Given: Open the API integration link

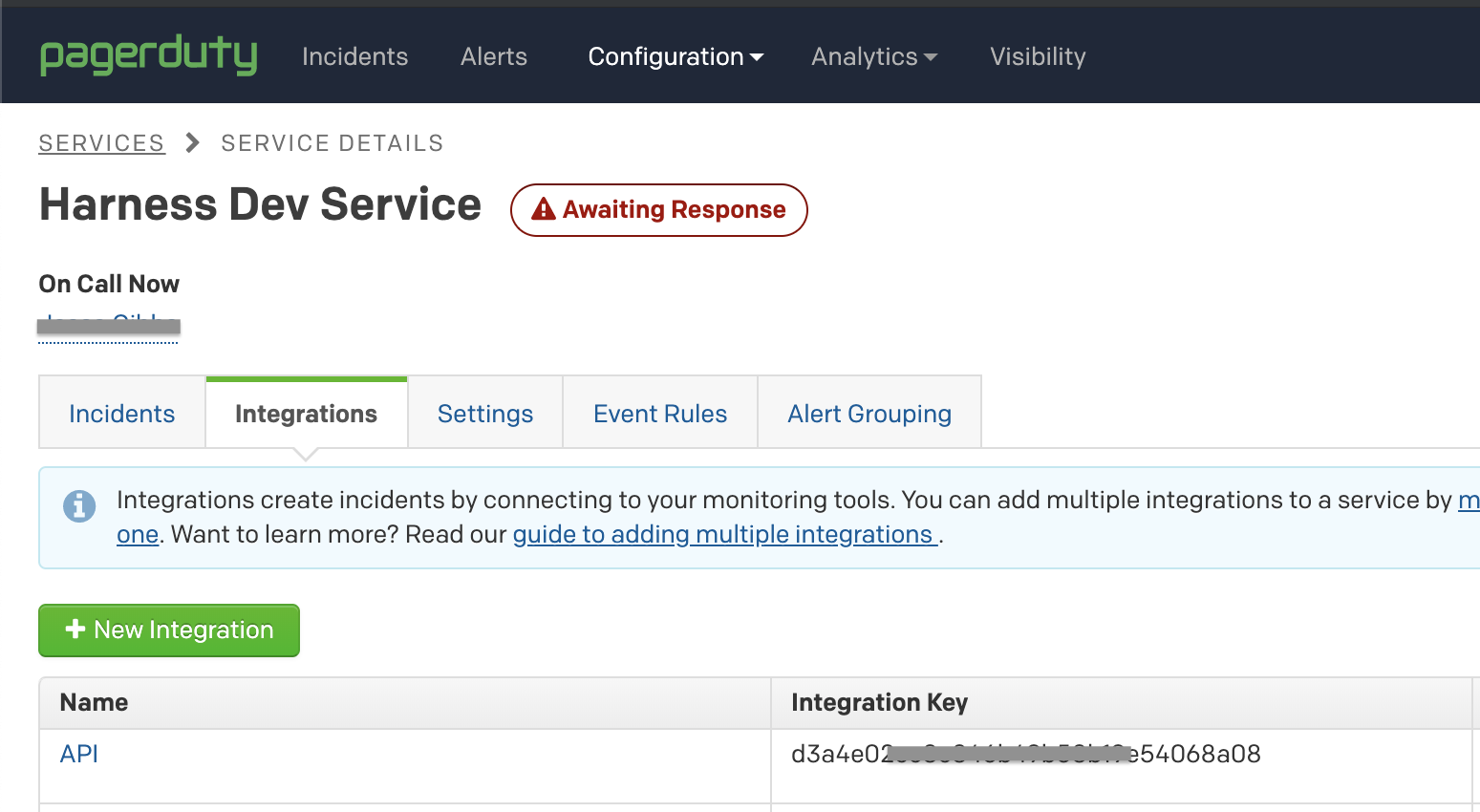Looking at the screenshot, I should click(x=79, y=754).
